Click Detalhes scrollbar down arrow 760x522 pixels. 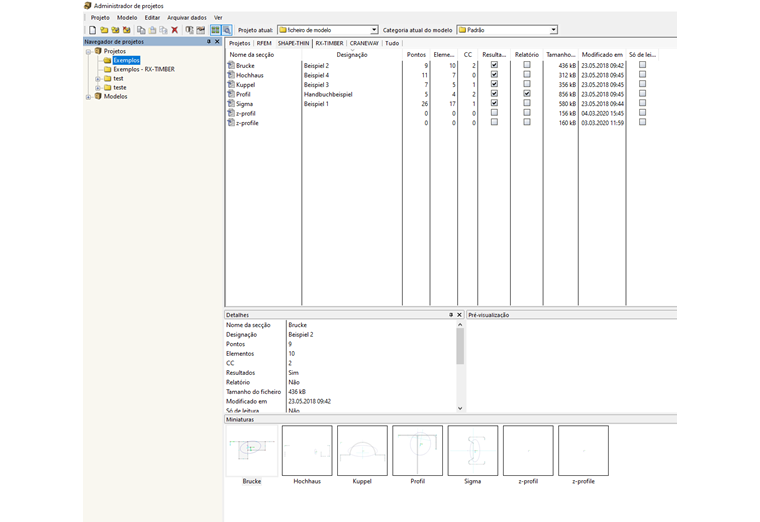coord(460,408)
